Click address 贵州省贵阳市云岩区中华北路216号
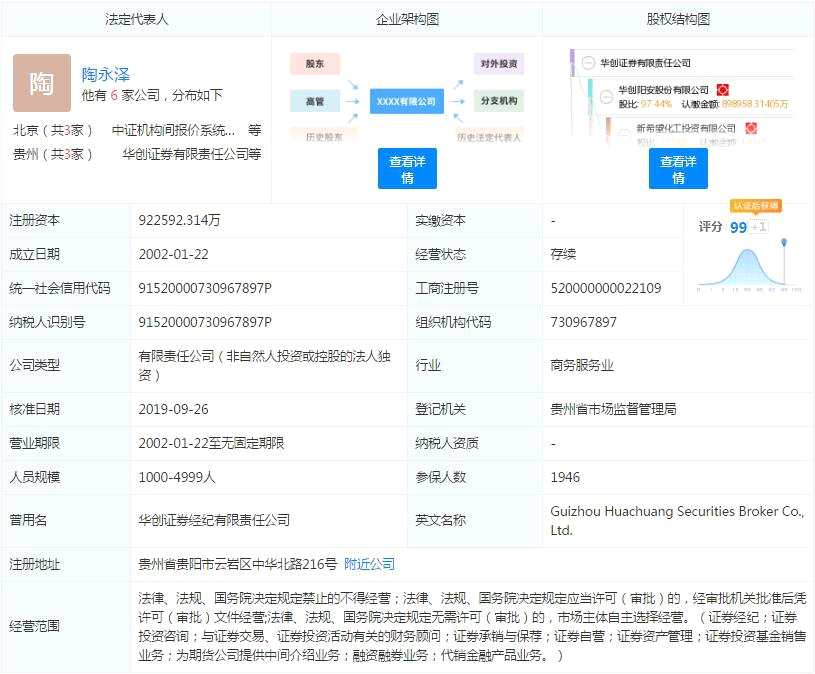 pyautogui.click(x=238, y=564)
